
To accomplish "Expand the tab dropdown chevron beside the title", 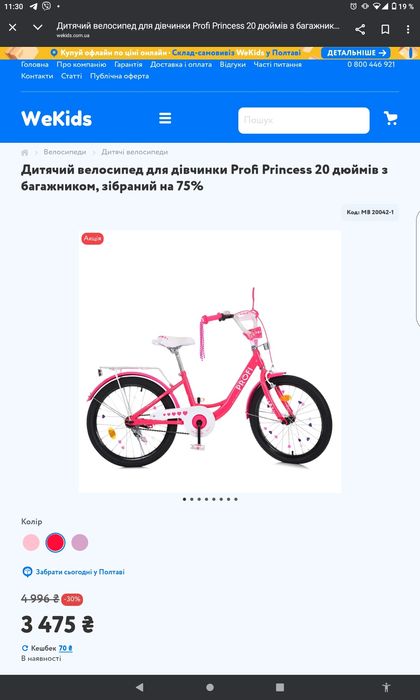I will pos(38,28).
